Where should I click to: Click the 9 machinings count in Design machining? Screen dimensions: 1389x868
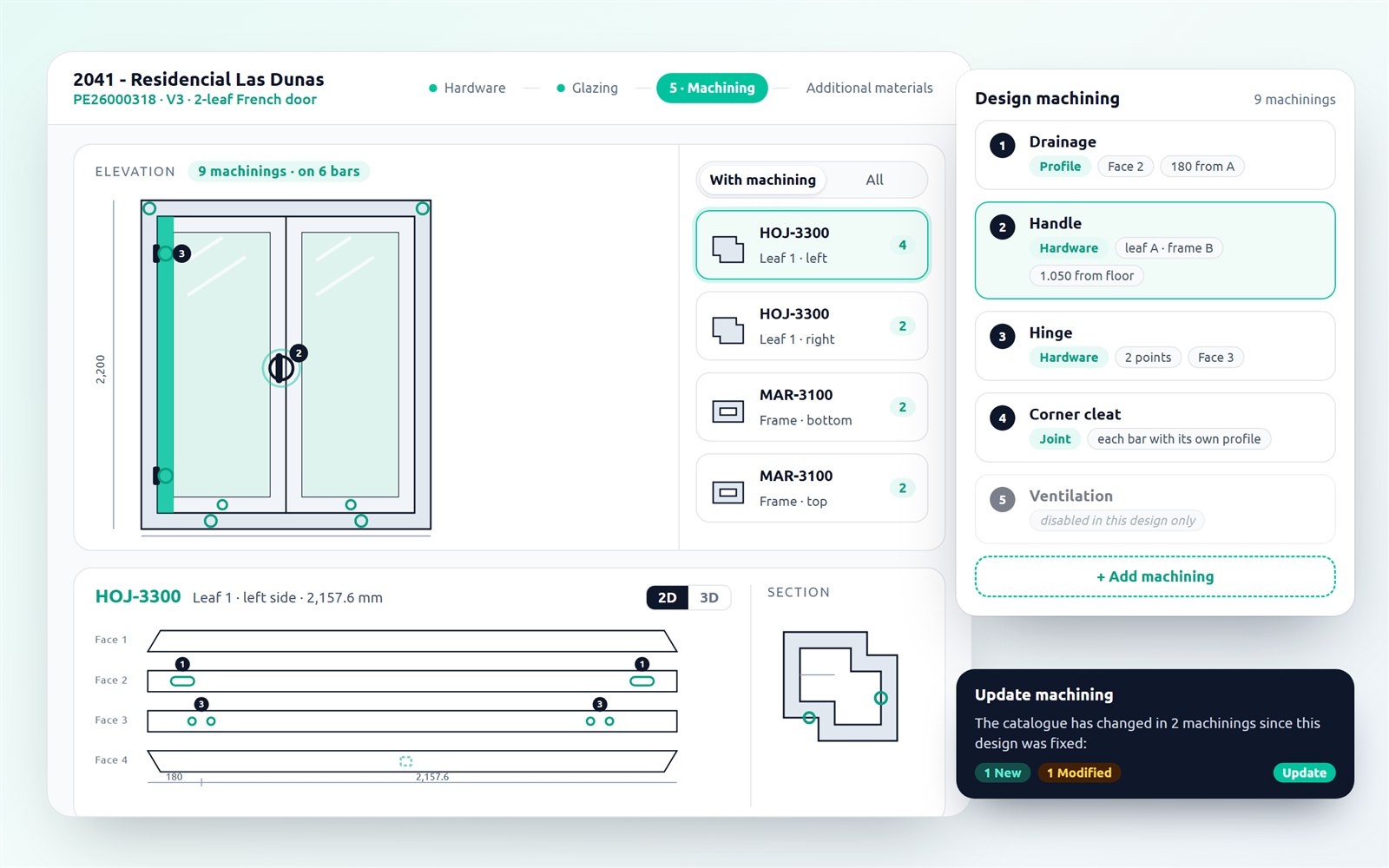click(x=1294, y=100)
